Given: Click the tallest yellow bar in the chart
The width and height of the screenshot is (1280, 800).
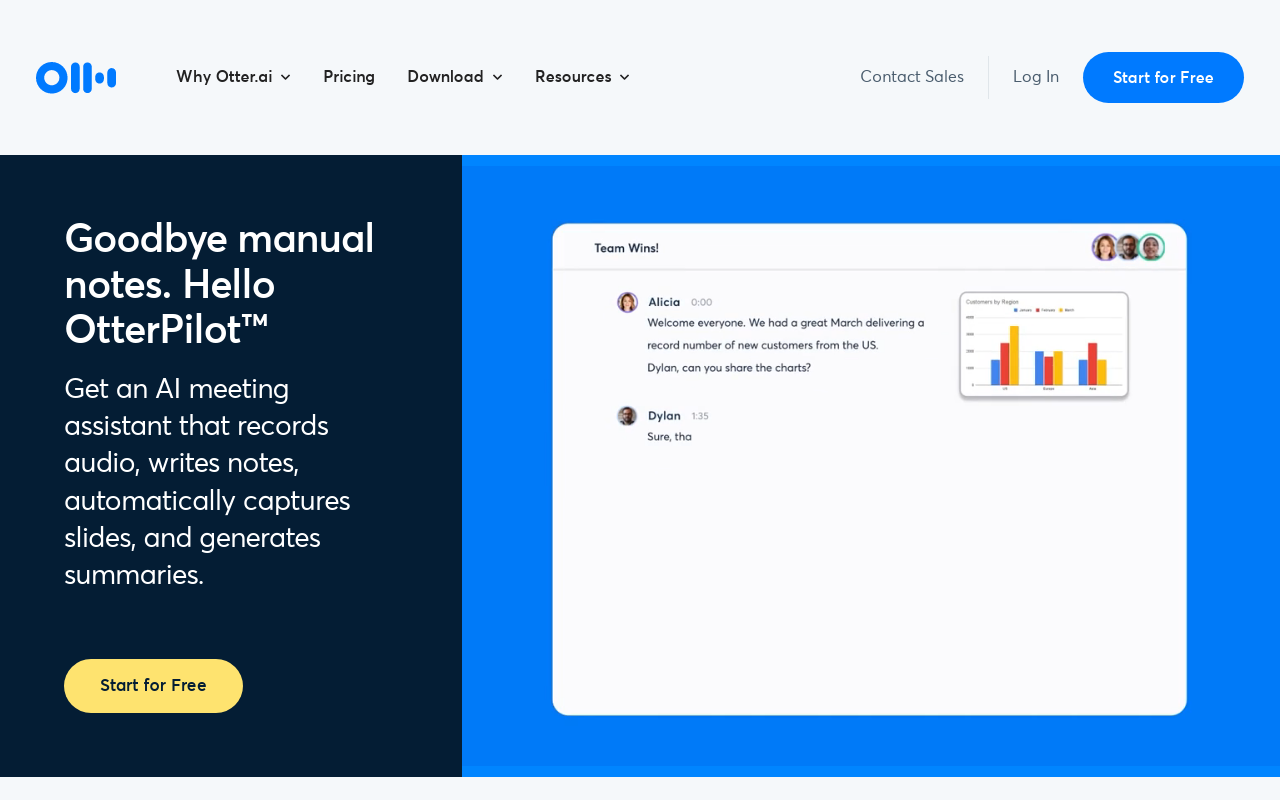Looking at the screenshot, I should [1014, 355].
